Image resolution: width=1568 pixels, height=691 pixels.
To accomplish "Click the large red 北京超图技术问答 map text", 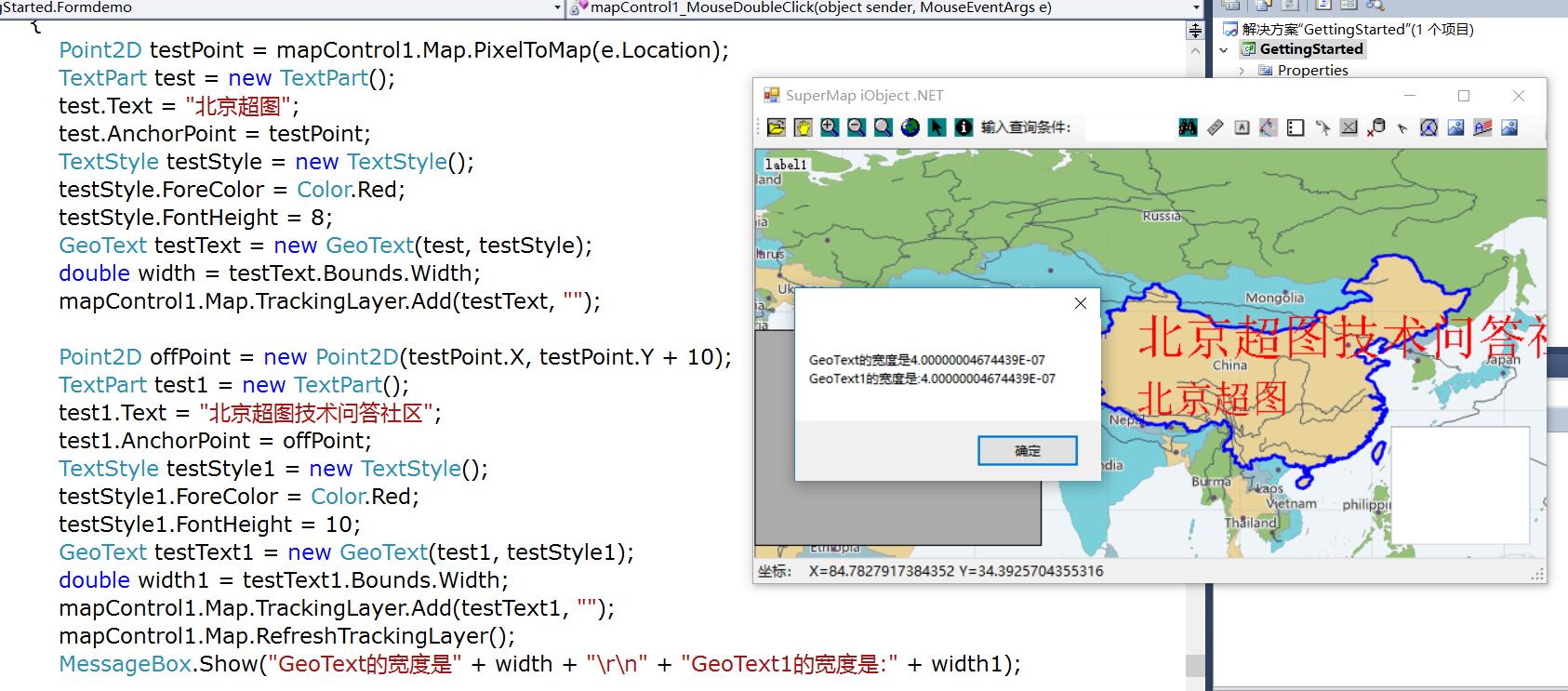I will point(1342,336).
